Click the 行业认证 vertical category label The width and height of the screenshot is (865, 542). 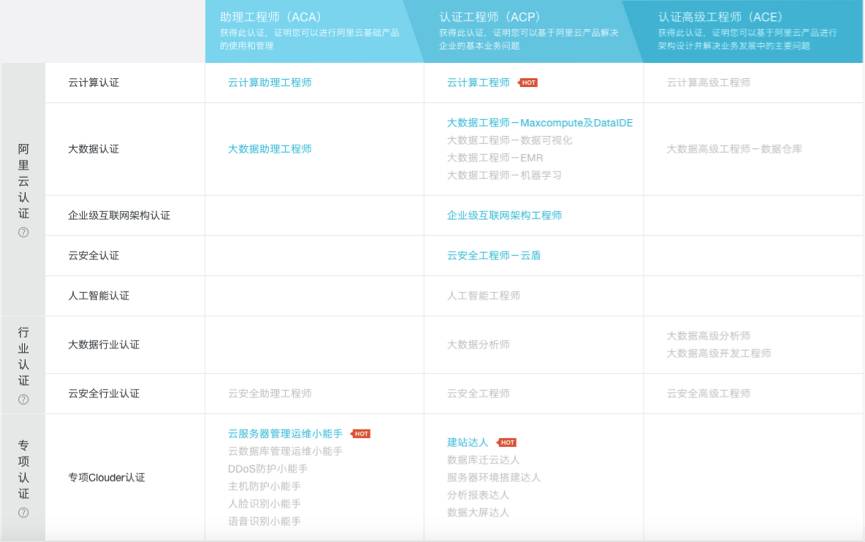23,356
